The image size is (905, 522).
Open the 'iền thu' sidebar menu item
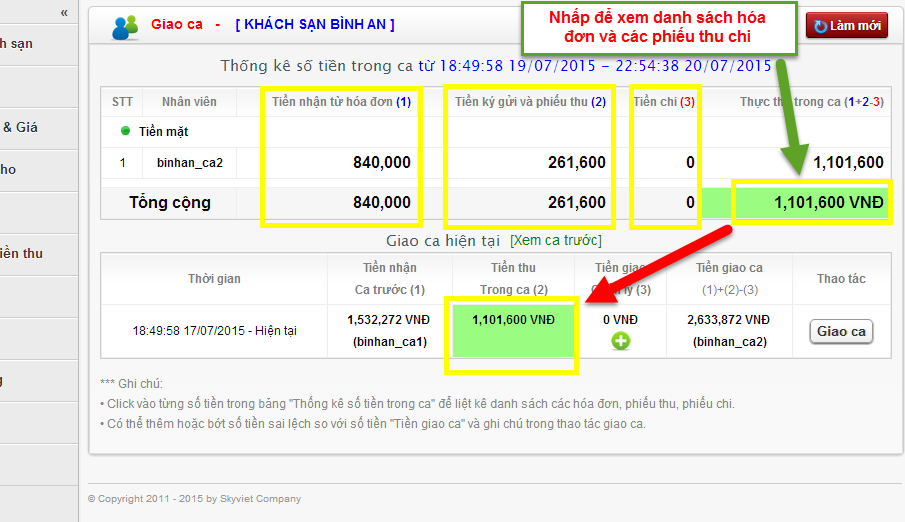point(21,253)
